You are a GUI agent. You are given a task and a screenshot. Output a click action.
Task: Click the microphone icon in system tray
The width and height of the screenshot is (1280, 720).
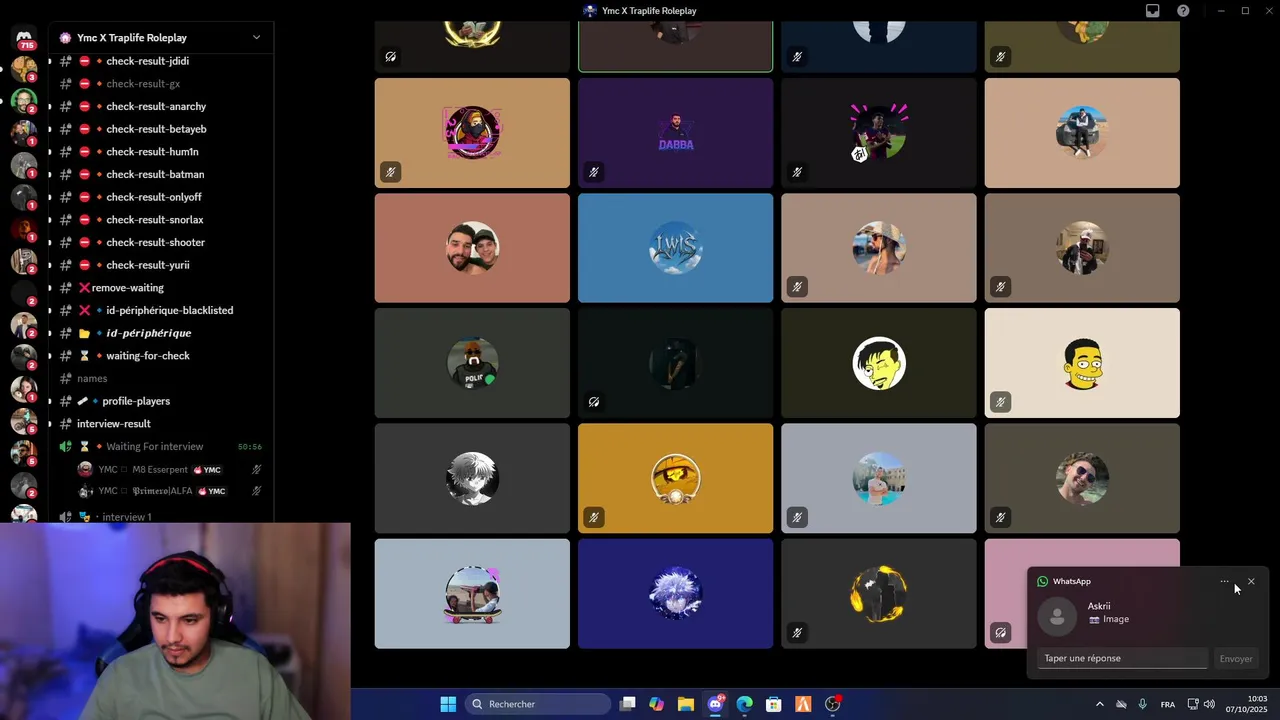point(1142,704)
